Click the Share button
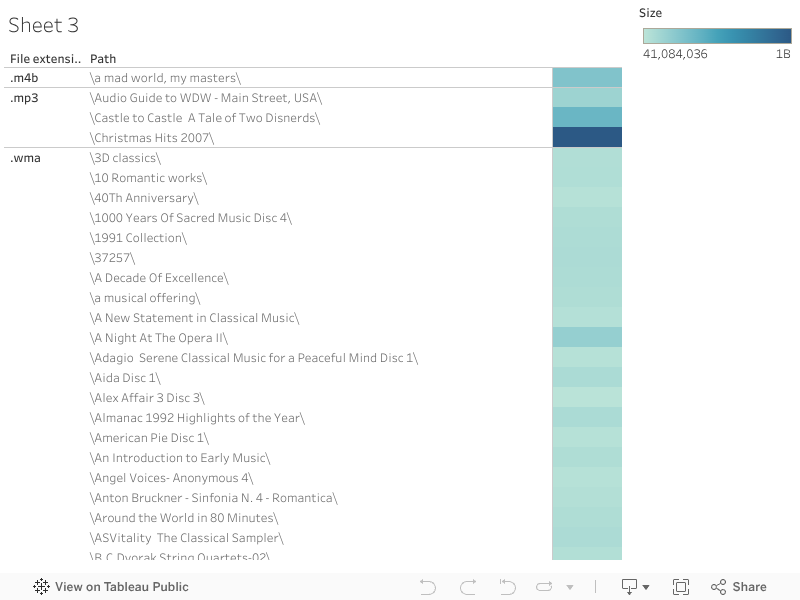This screenshot has width=800, height=600. pyautogui.click(x=739, y=587)
